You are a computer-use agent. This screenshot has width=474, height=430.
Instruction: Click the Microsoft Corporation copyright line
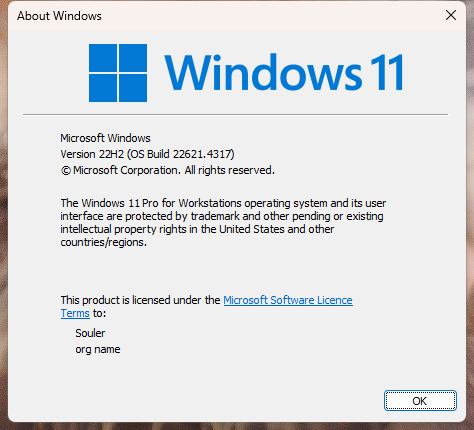pos(168,170)
